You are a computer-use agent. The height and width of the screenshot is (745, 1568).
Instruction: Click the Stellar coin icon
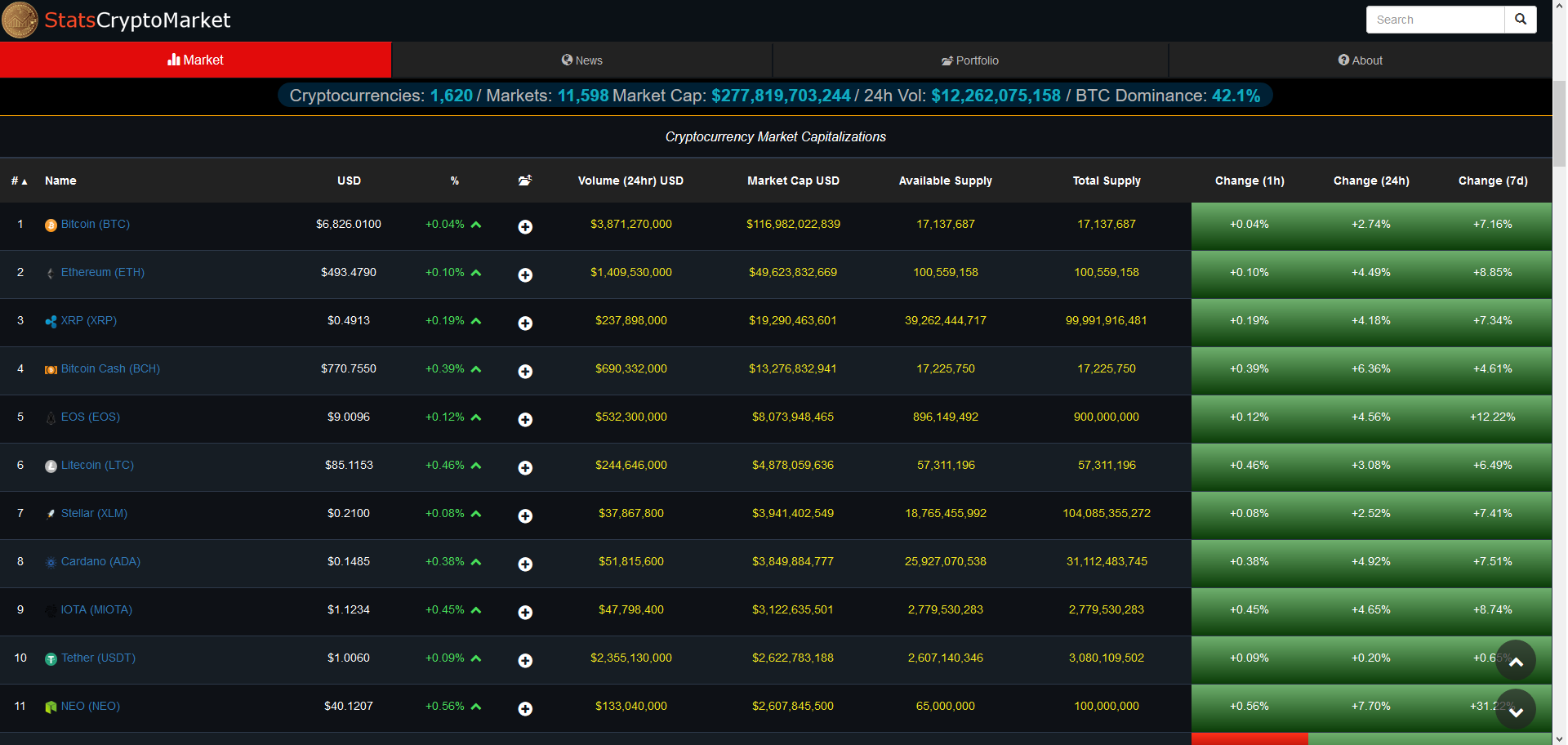[x=51, y=515]
